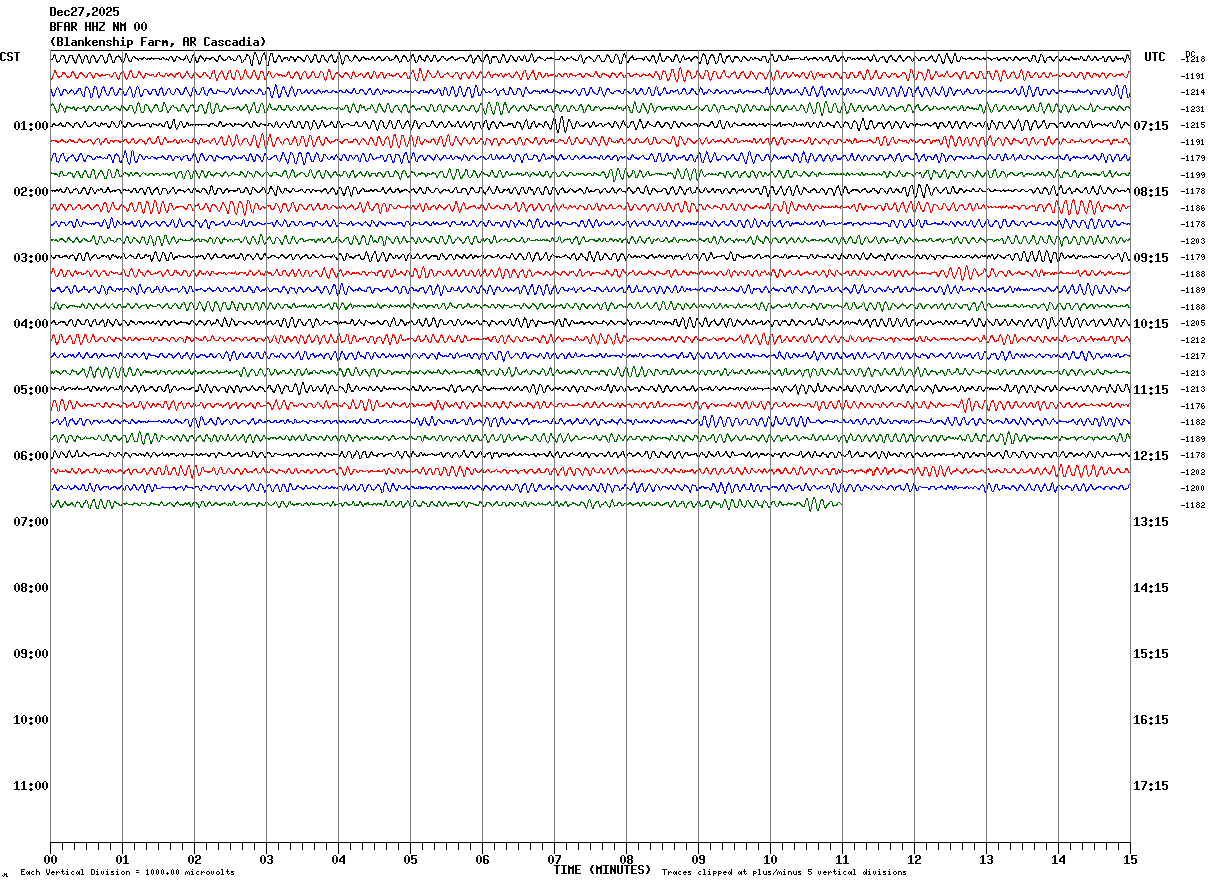Click the minute 10 axis label
The width and height of the screenshot is (1210, 886).
(770, 859)
